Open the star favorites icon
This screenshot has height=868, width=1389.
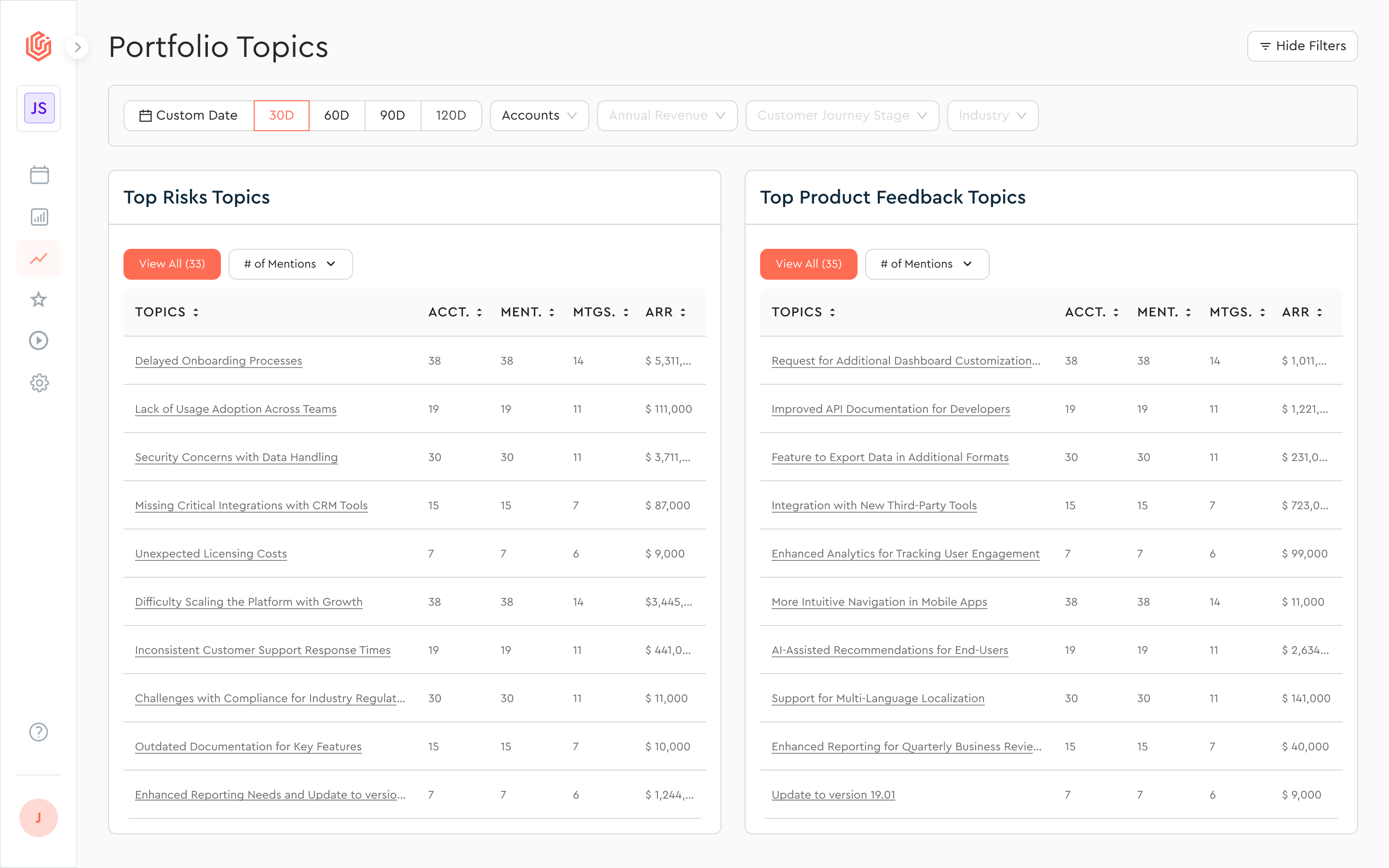click(x=39, y=299)
